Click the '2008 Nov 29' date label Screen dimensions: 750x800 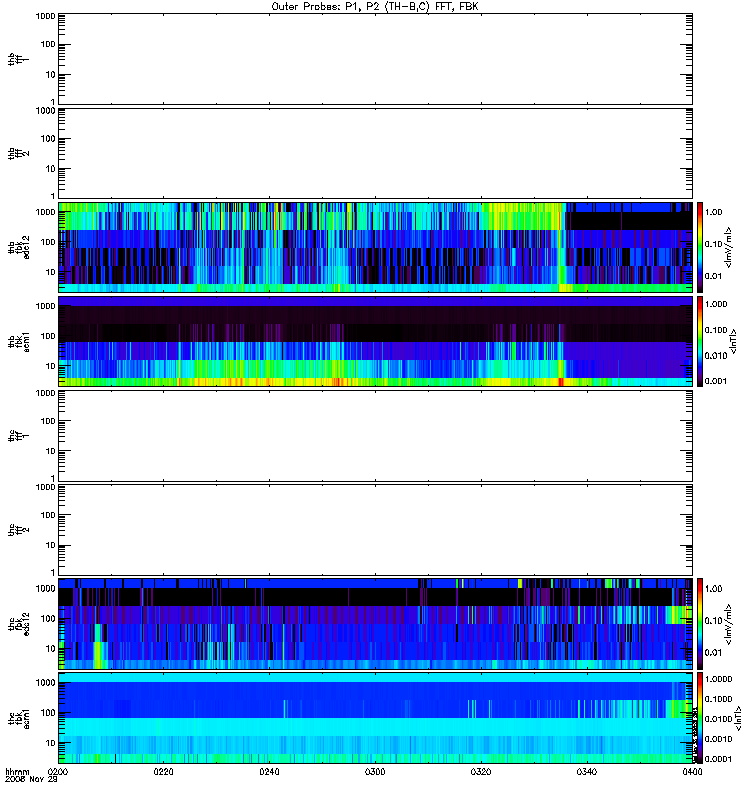(x=31, y=779)
